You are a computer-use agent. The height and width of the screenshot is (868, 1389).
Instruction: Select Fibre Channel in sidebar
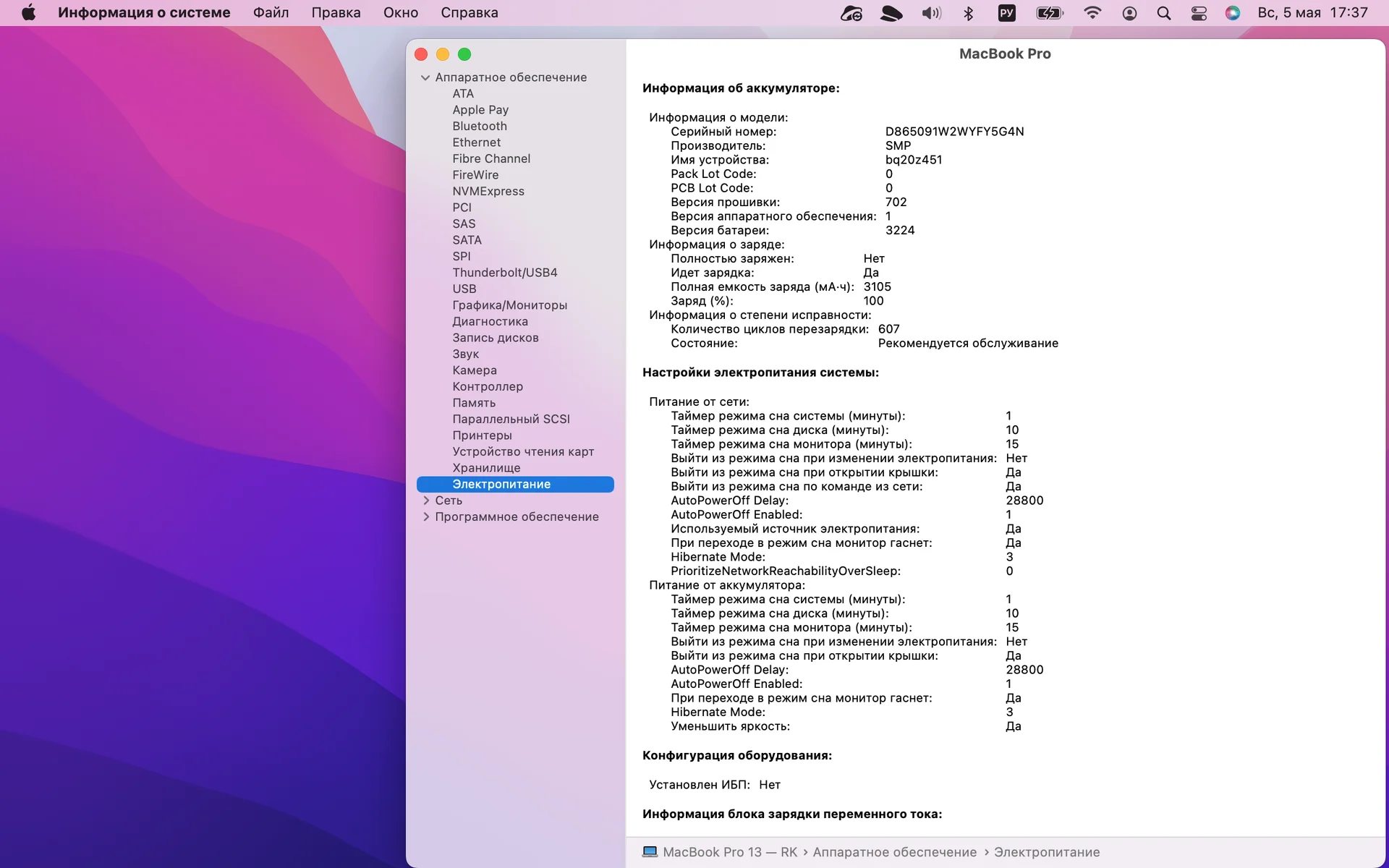(491, 158)
